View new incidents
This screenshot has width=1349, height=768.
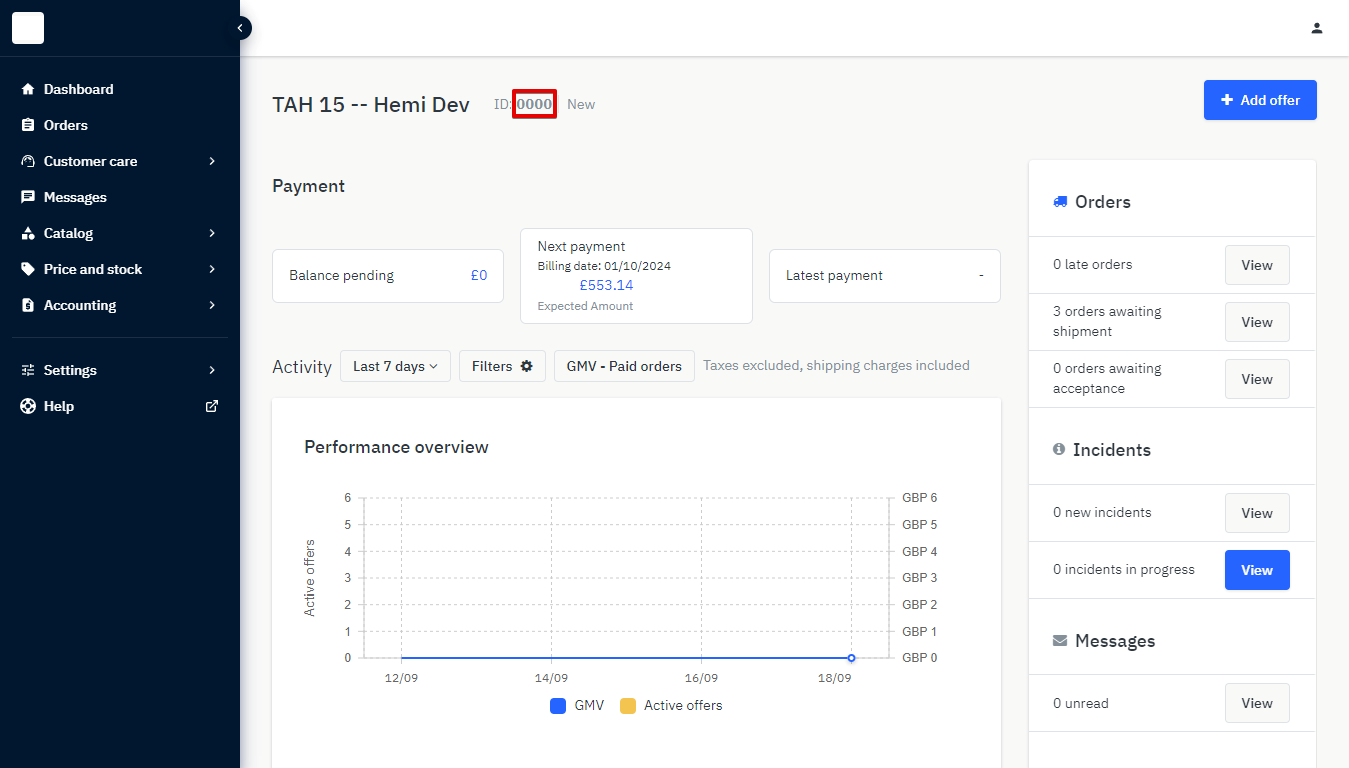click(x=1257, y=513)
